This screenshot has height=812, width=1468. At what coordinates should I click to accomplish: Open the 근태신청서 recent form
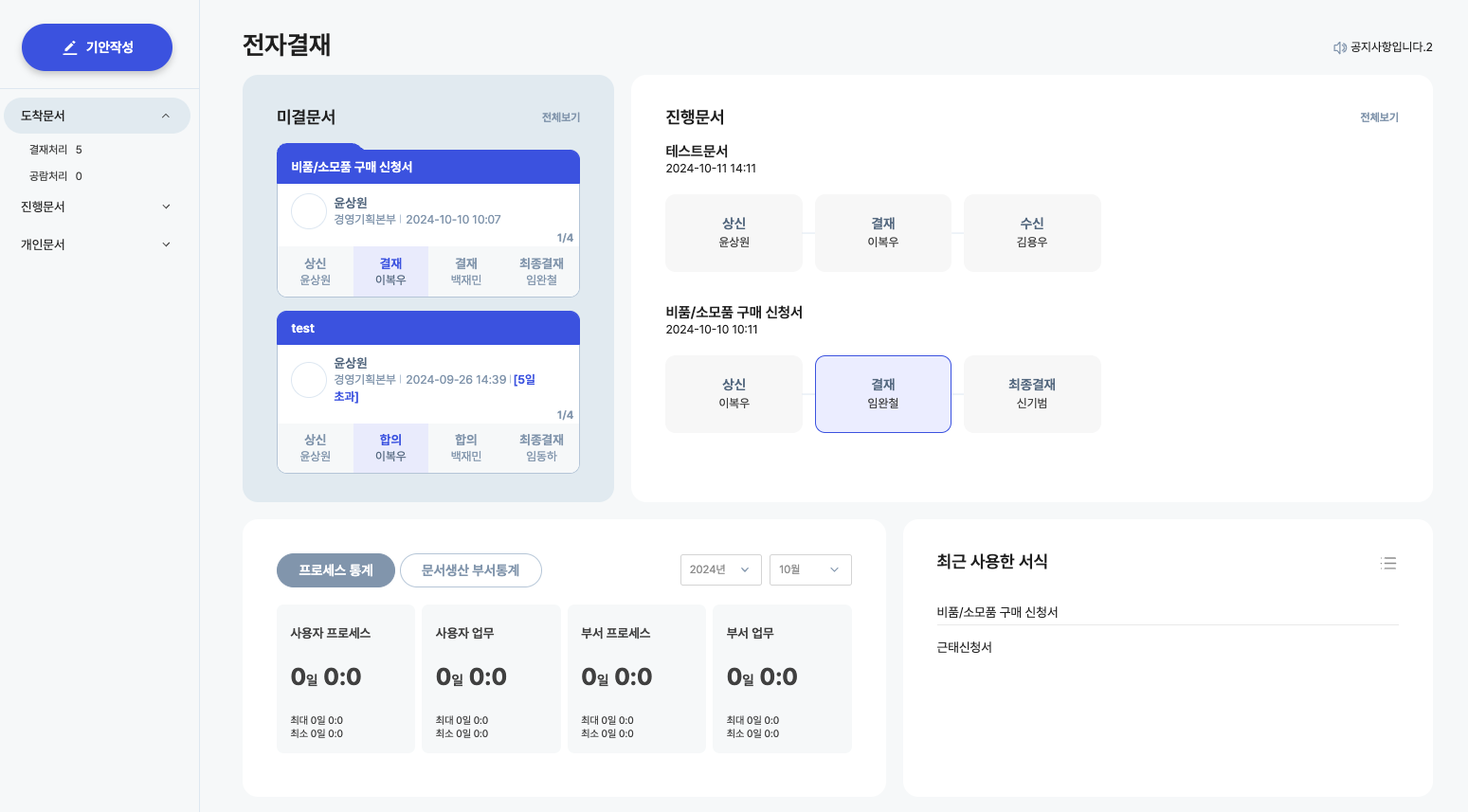click(964, 647)
